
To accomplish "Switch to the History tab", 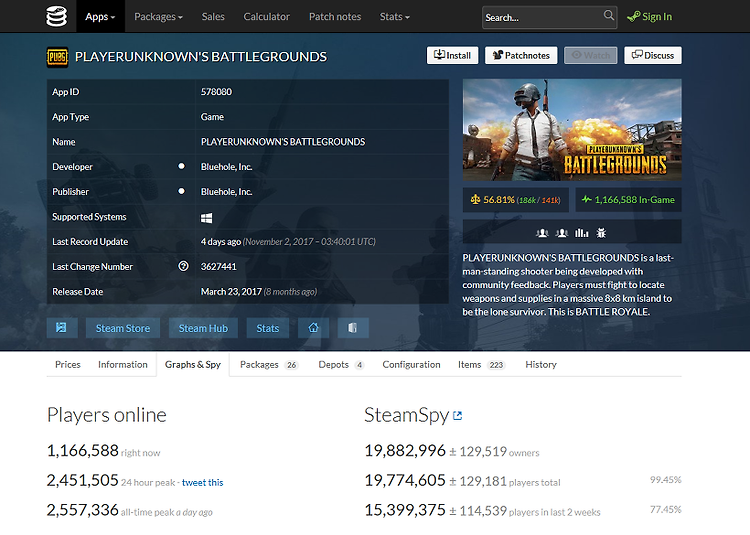I will tap(541, 364).
